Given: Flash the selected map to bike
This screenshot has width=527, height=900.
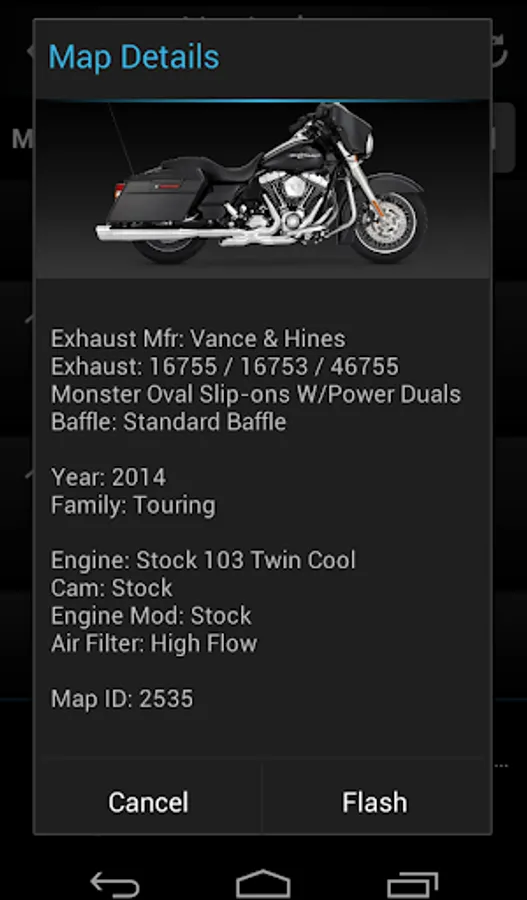Looking at the screenshot, I should (375, 802).
